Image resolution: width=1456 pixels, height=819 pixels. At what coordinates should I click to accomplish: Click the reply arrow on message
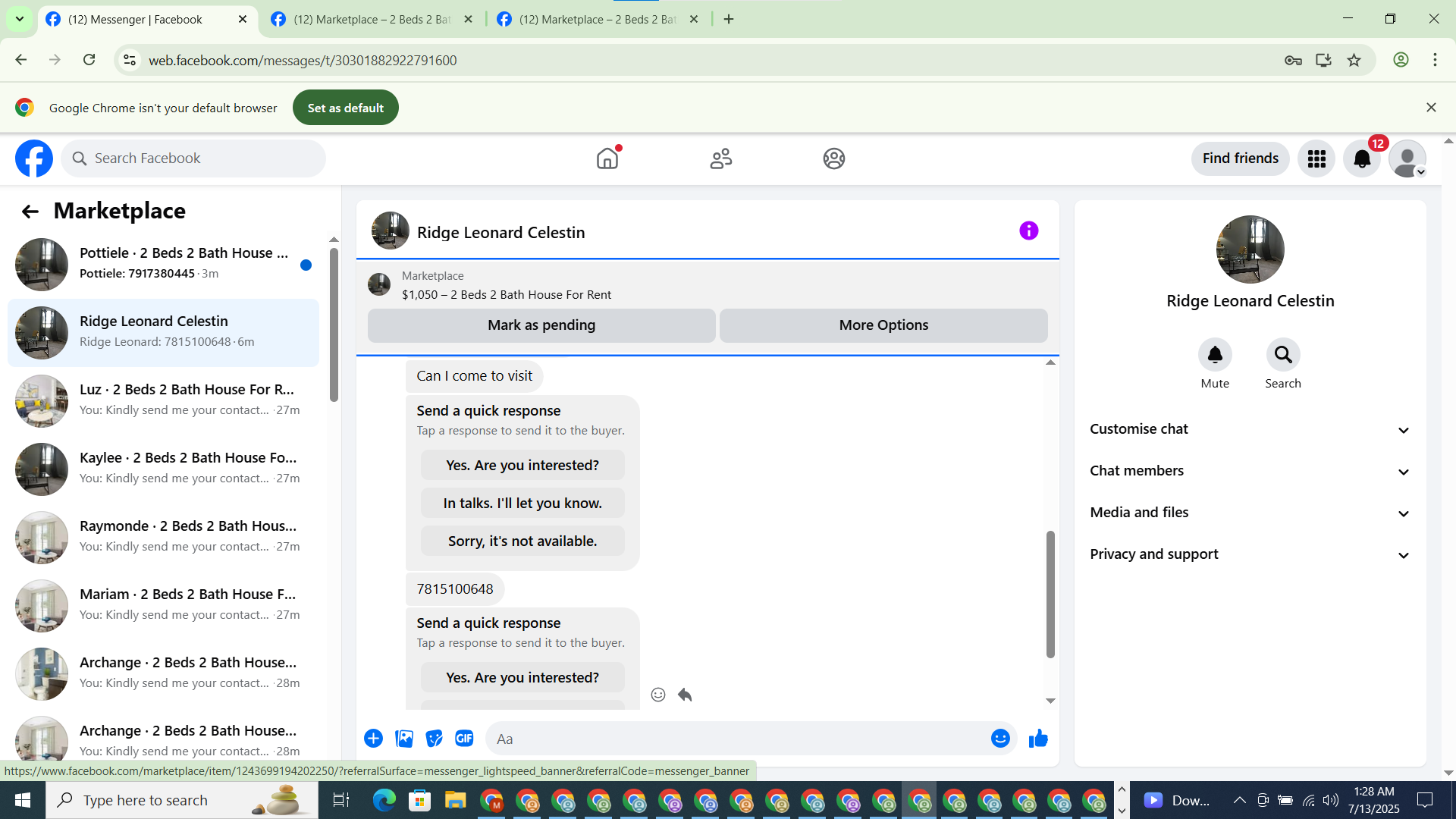(685, 695)
